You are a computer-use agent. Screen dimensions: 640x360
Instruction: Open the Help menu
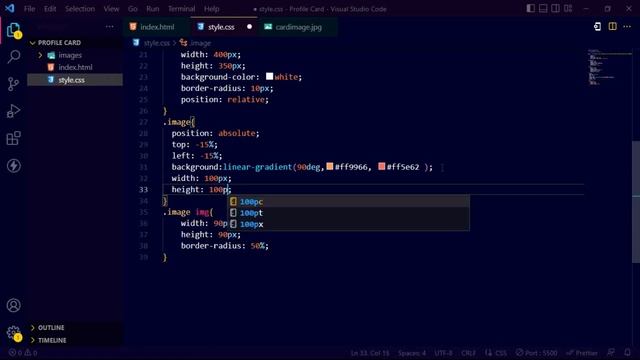tap(211, 9)
